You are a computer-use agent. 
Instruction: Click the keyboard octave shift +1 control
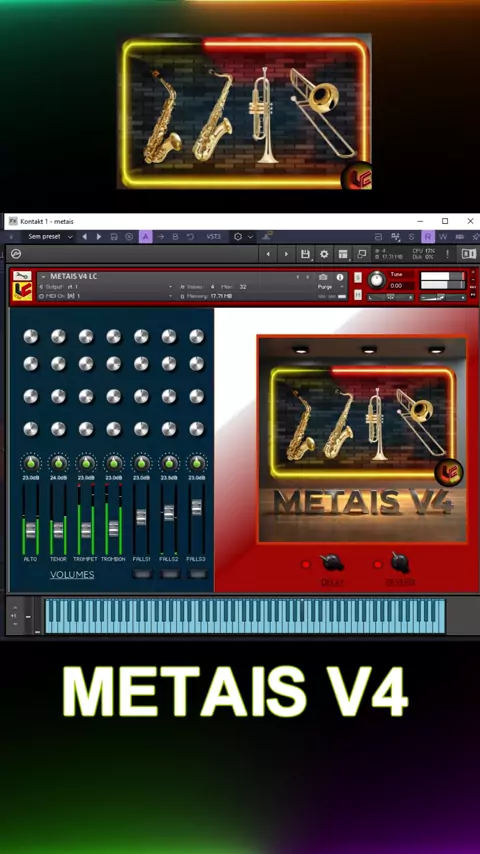14,616
